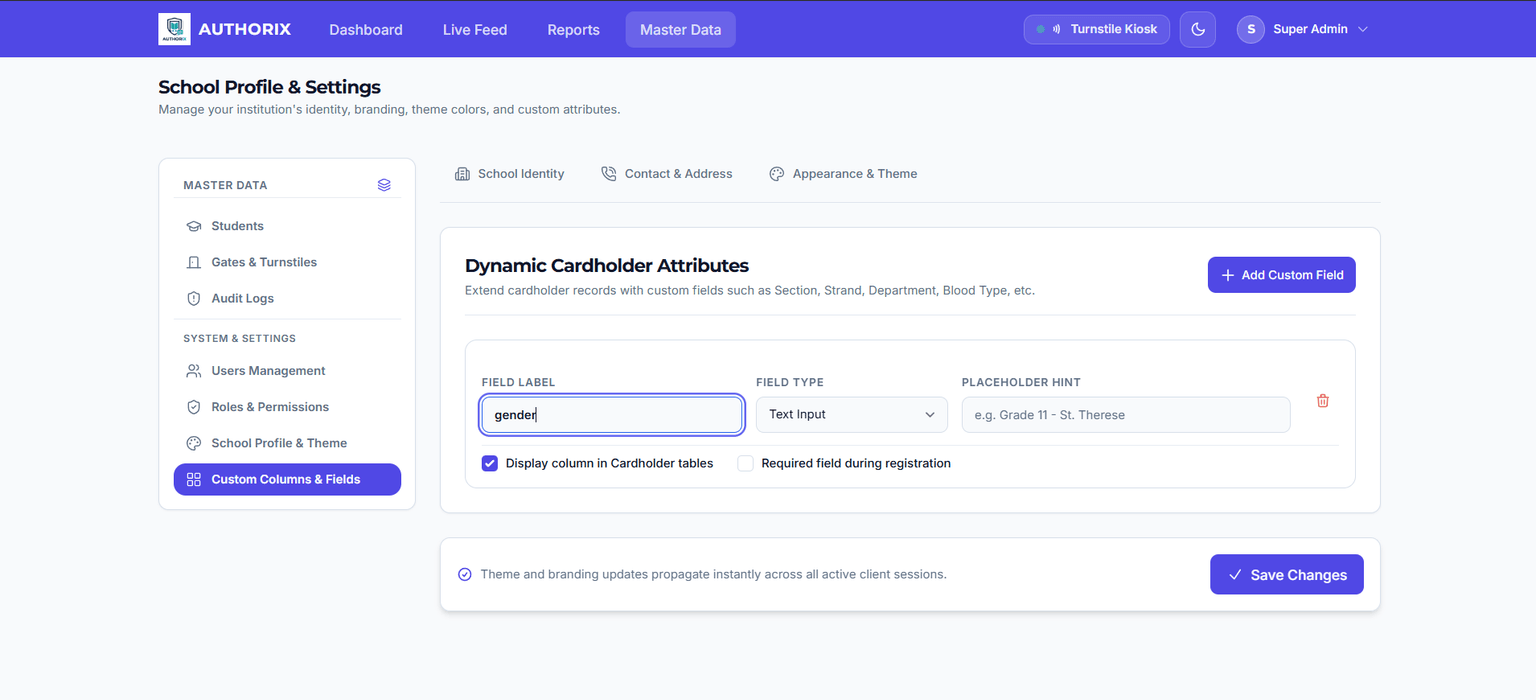
Task: Click the Audit Logs shield icon
Action: pyautogui.click(x=194, y=298)
